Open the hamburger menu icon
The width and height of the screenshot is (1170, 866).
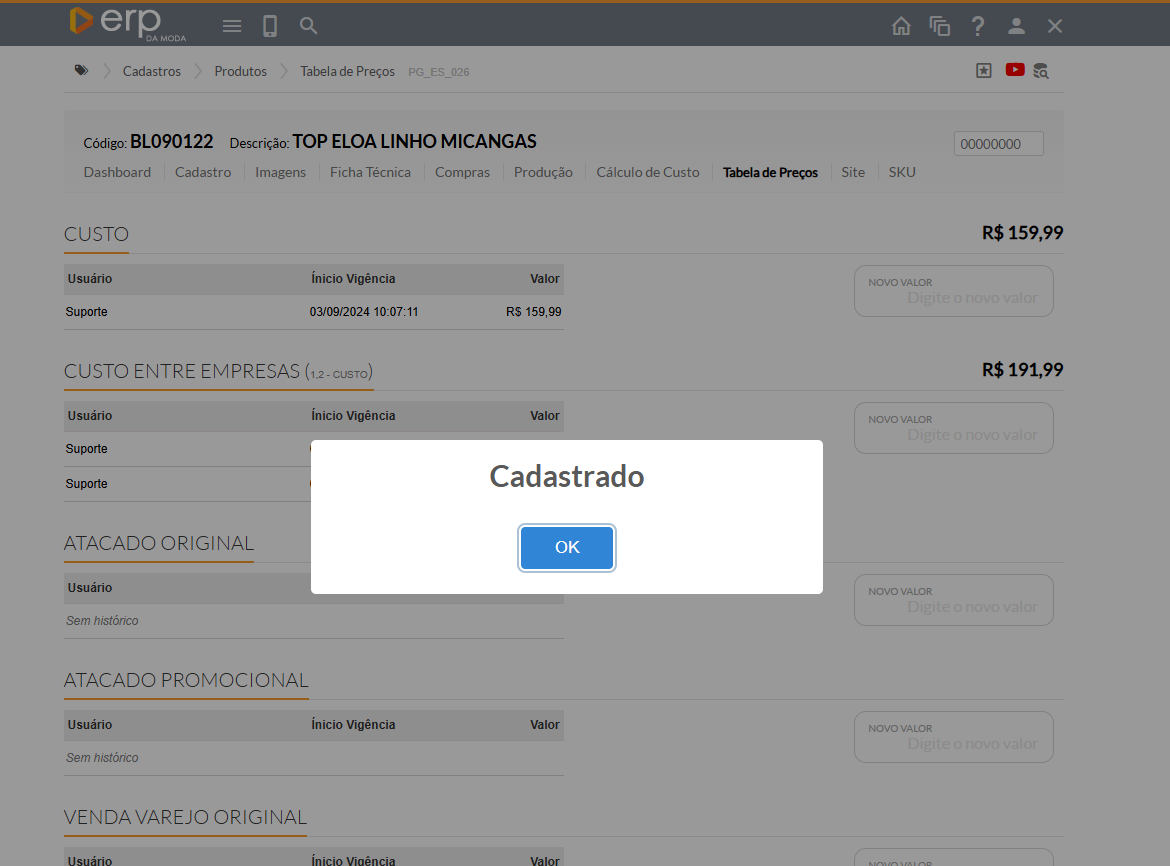232,26
